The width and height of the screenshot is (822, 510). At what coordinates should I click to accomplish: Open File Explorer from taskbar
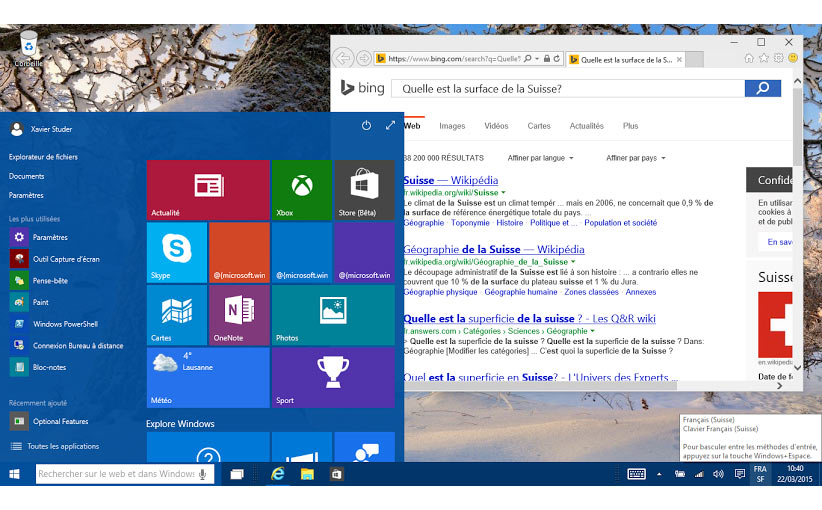click(x=307, y=474)
